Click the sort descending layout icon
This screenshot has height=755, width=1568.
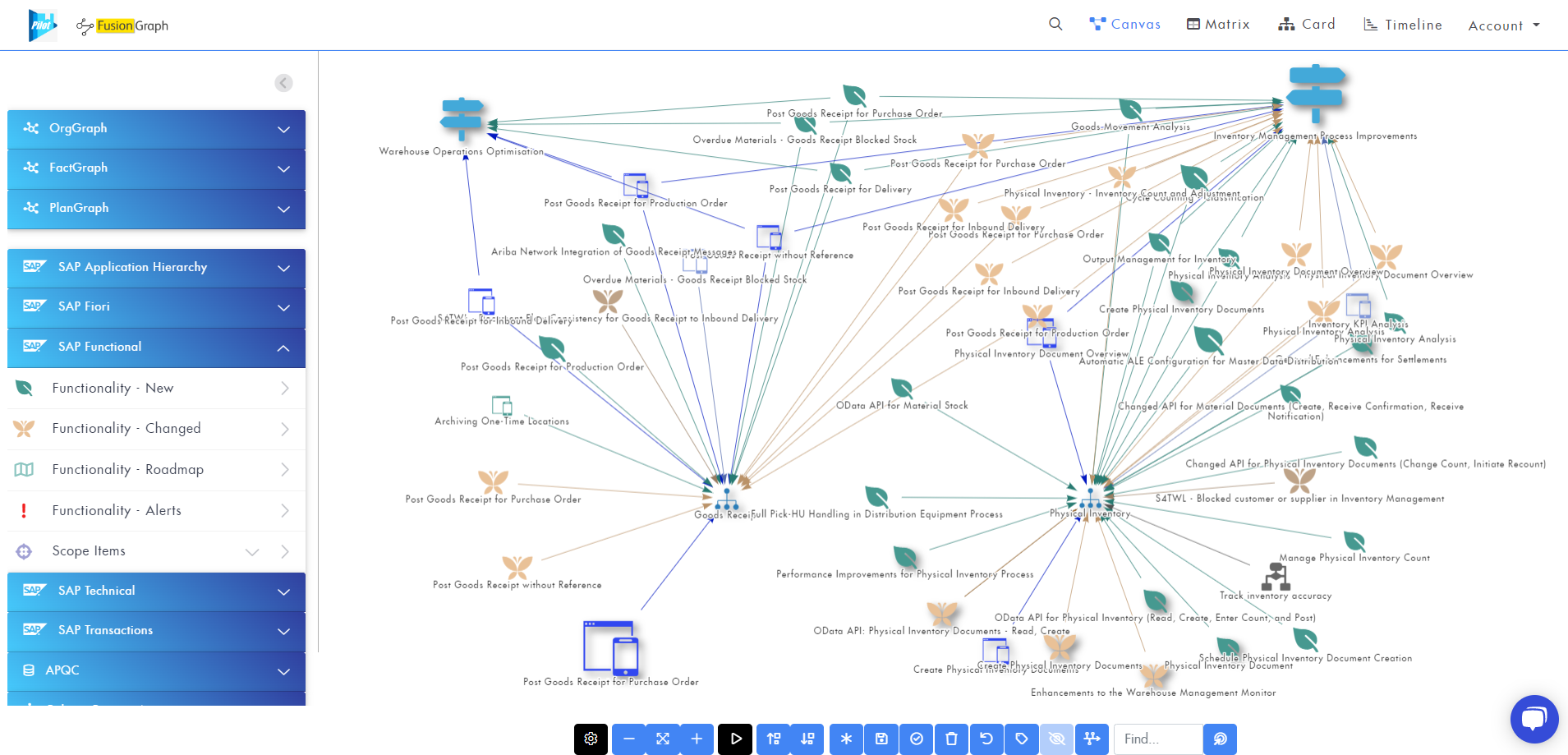coord(807,739)
